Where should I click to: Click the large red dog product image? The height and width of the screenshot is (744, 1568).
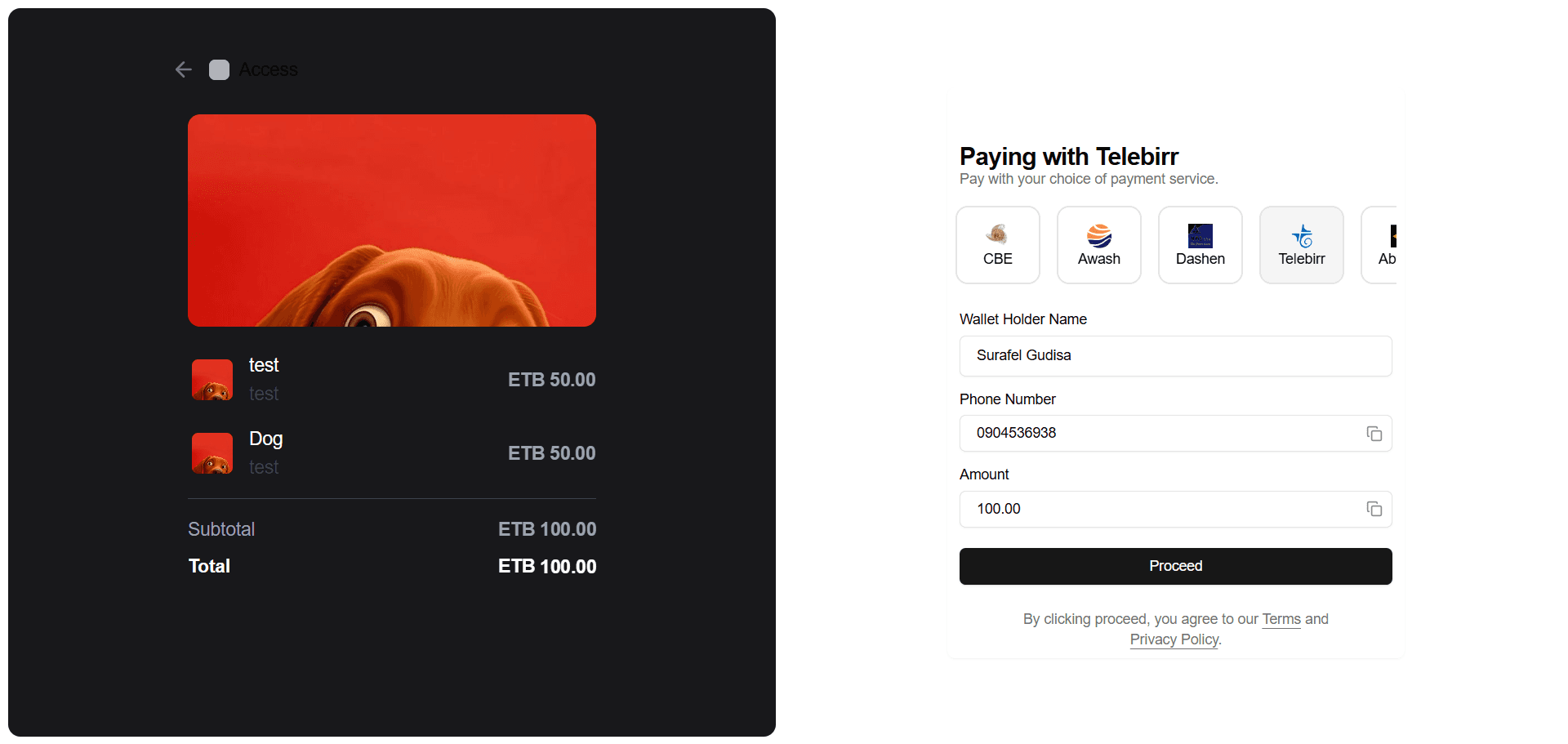(392, 221)
